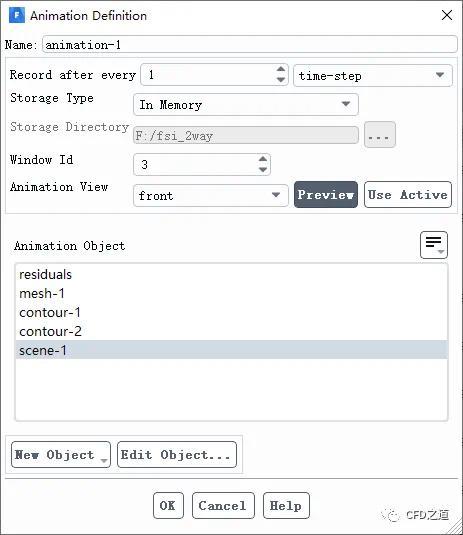This screenshot has width=463, height=535.
Task: Click the Use Active button
Action: point(408,194)
